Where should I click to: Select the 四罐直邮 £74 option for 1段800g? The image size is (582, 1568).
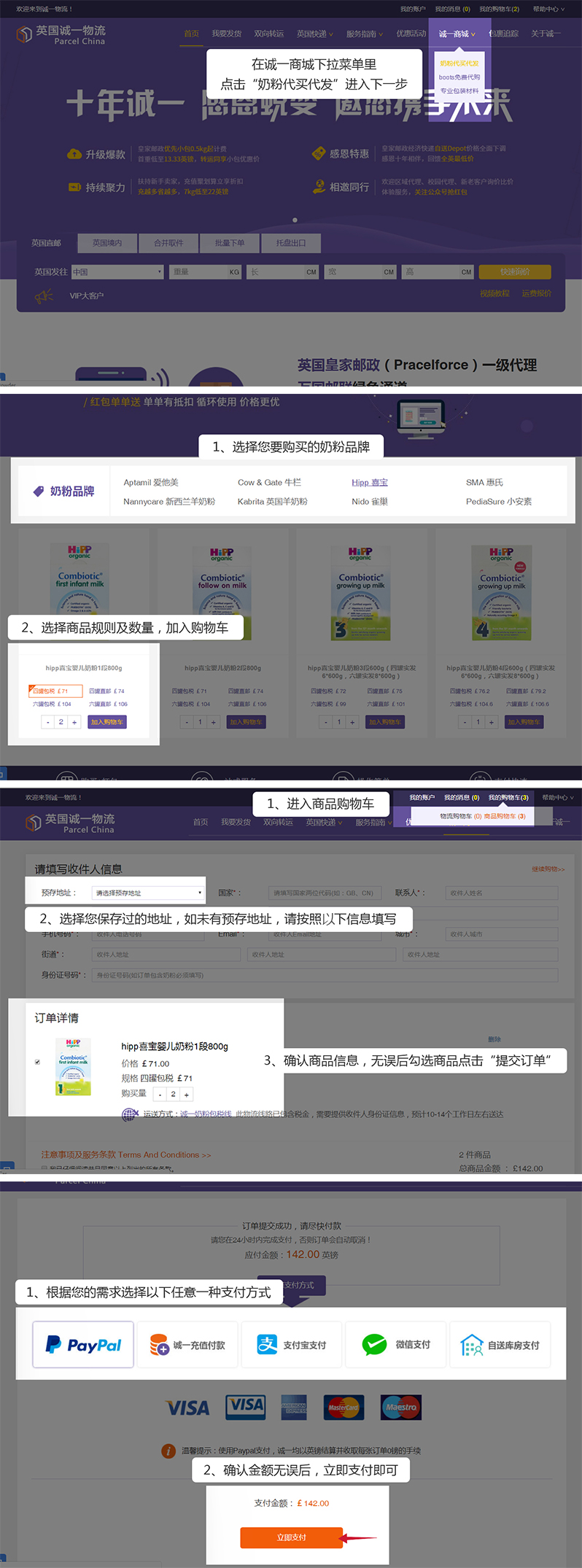[x=106, y=691]
